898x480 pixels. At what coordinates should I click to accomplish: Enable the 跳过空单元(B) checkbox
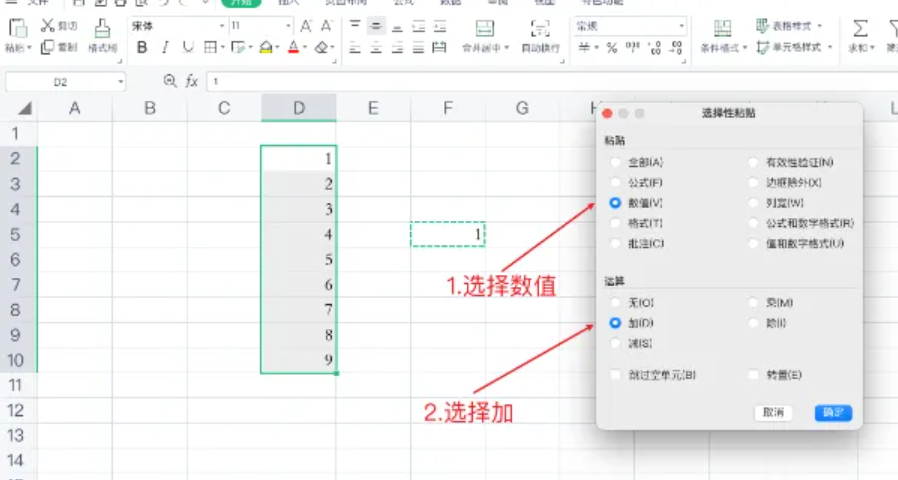tap(616, 375)
